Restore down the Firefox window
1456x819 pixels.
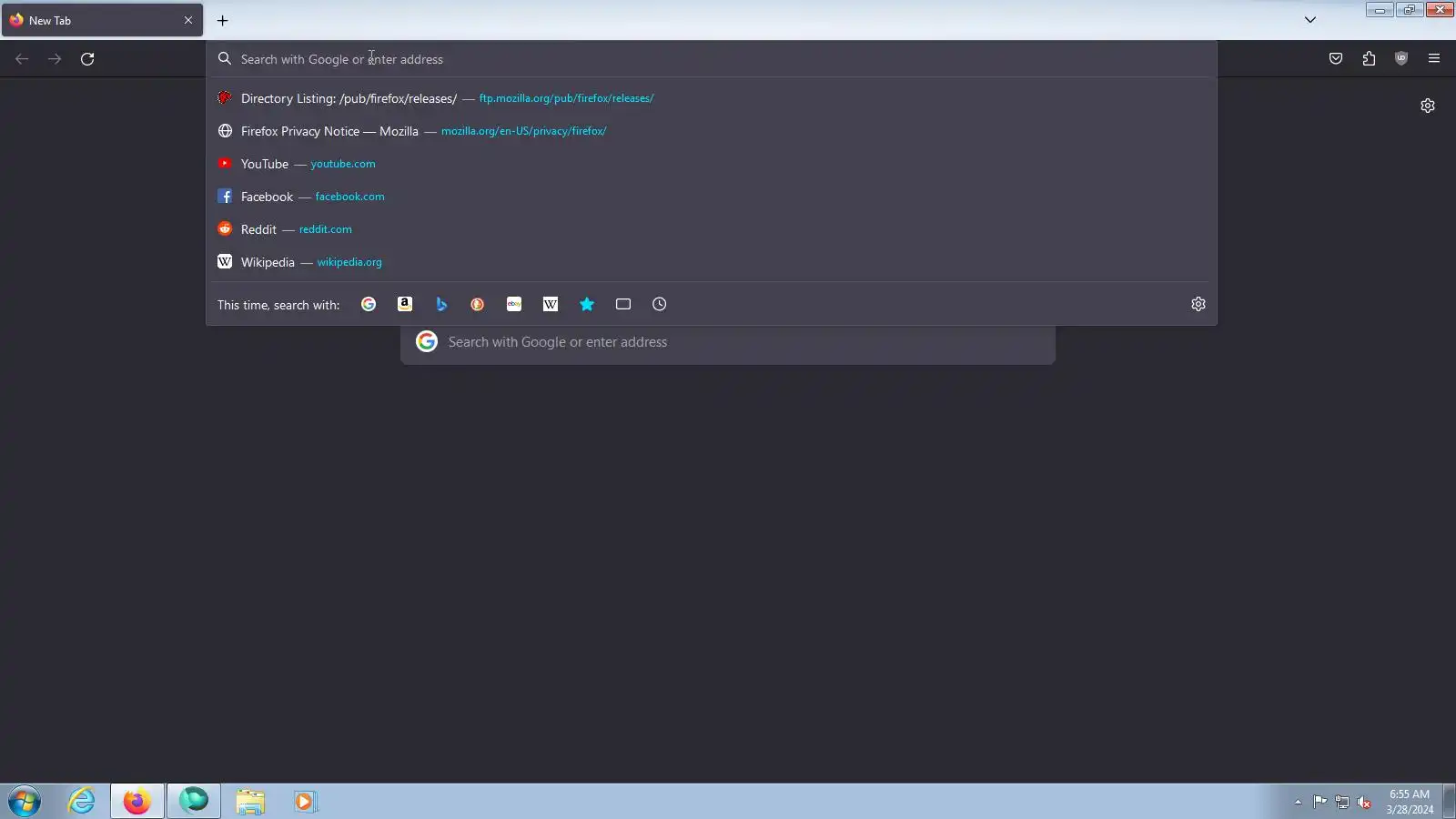[x=1410, y=10]
